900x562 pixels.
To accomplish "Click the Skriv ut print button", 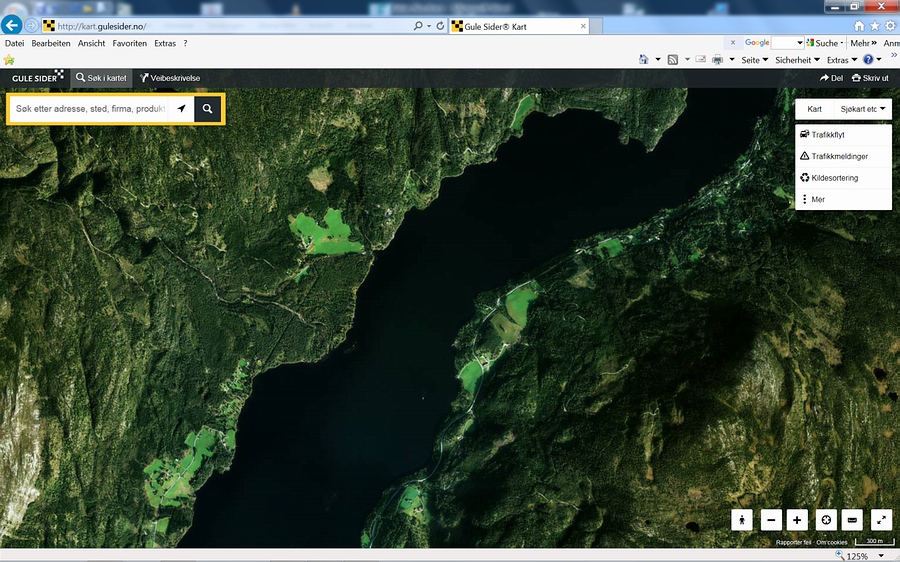I will click(869, 78).
